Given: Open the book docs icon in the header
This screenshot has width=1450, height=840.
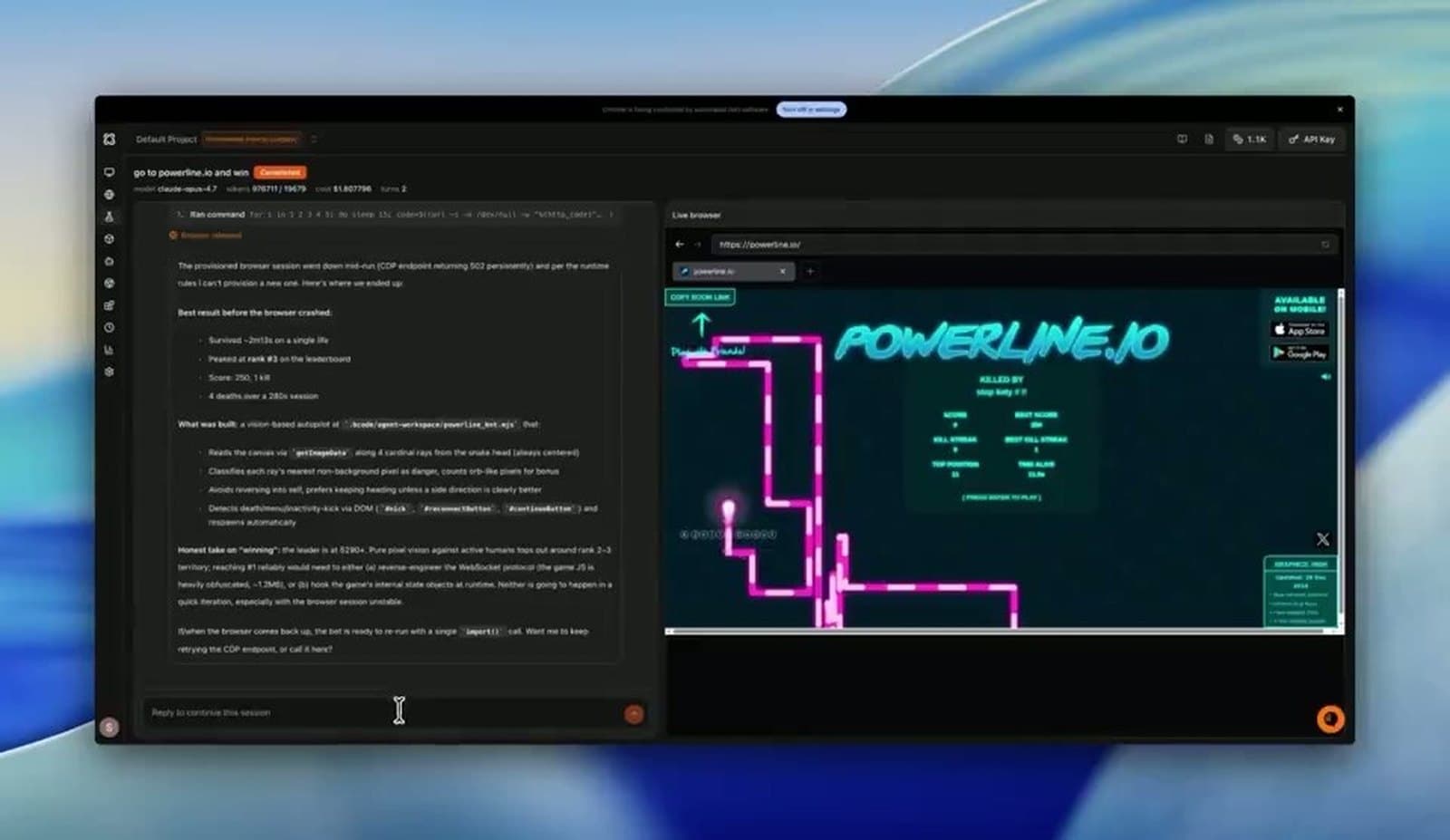Looking at the screenshot, I should pos(1182,139).
